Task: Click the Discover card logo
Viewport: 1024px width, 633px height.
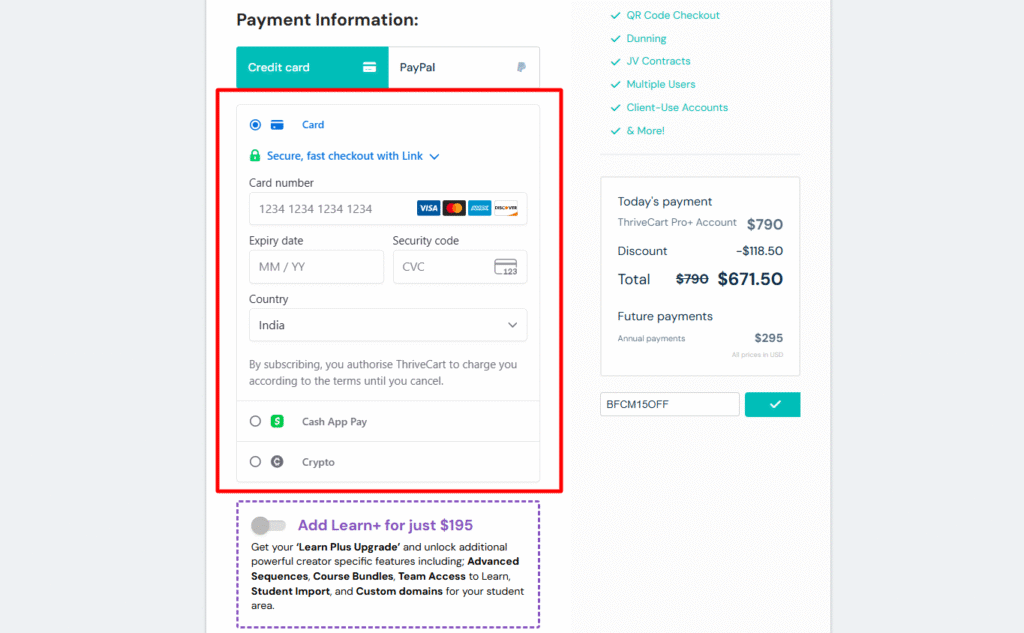Action: (506, 208)
